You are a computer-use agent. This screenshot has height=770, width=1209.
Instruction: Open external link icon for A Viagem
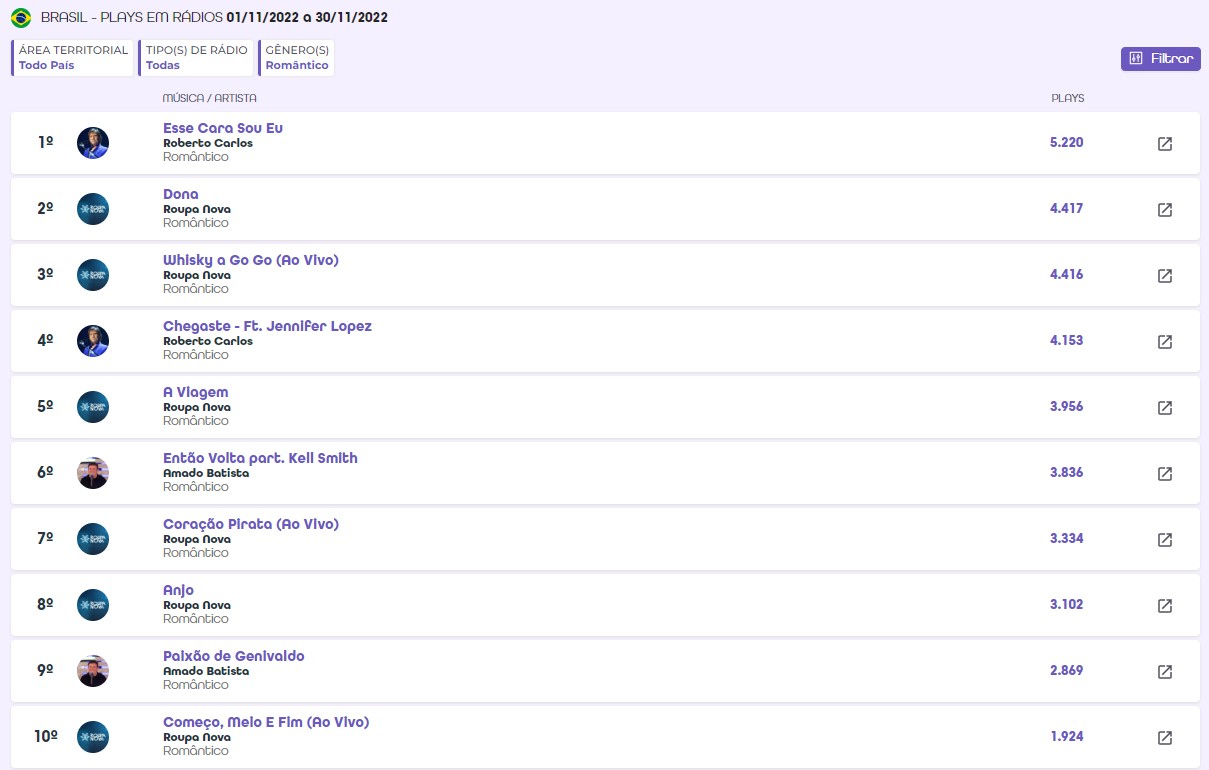[x=1165, y=408]
